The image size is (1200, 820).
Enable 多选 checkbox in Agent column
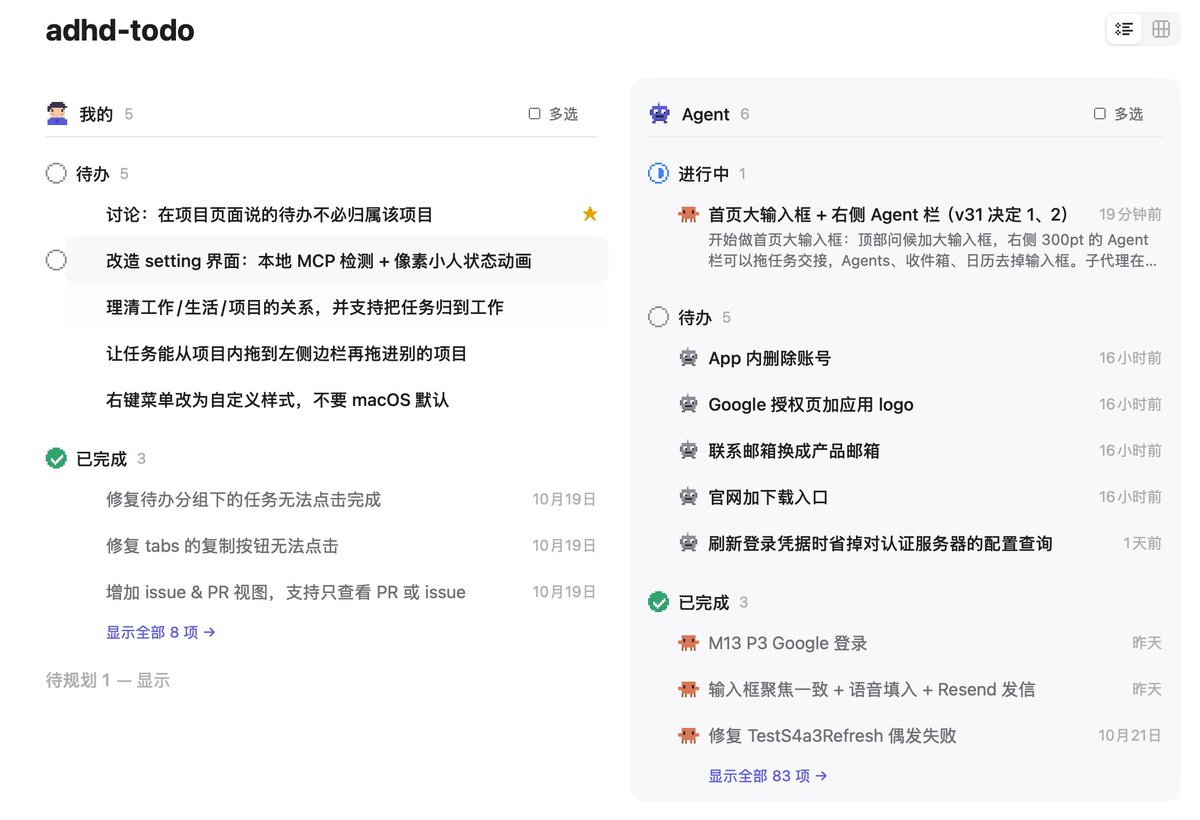point(1100,114)
